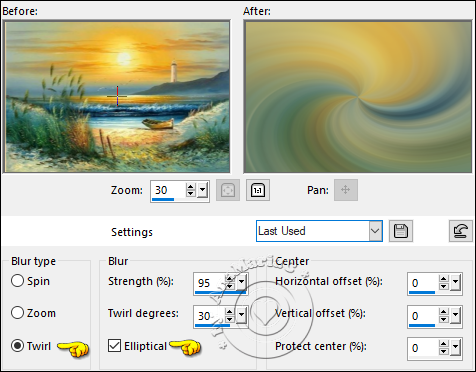Expand the Zoom value slider dropdown
476x372 pixels.
point(202,190)
